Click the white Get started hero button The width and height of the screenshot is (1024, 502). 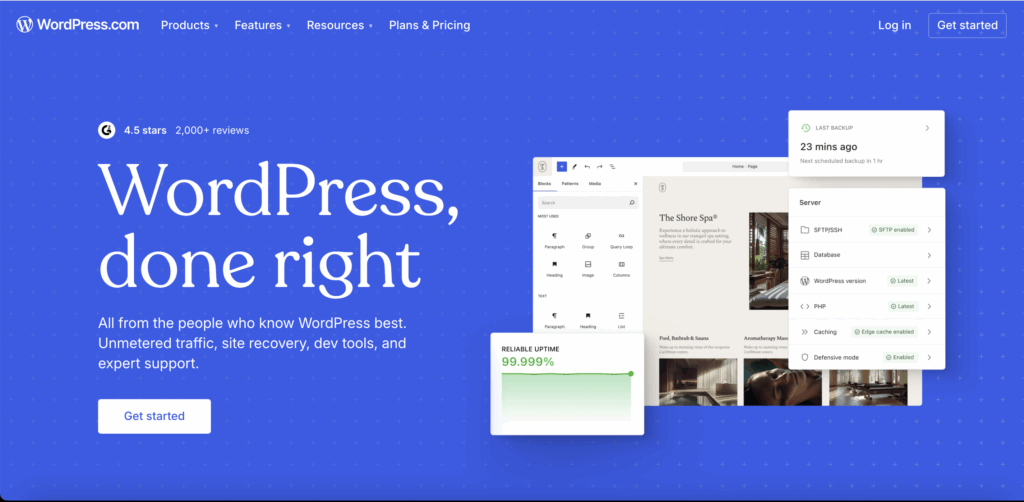[x=154, y=416]
